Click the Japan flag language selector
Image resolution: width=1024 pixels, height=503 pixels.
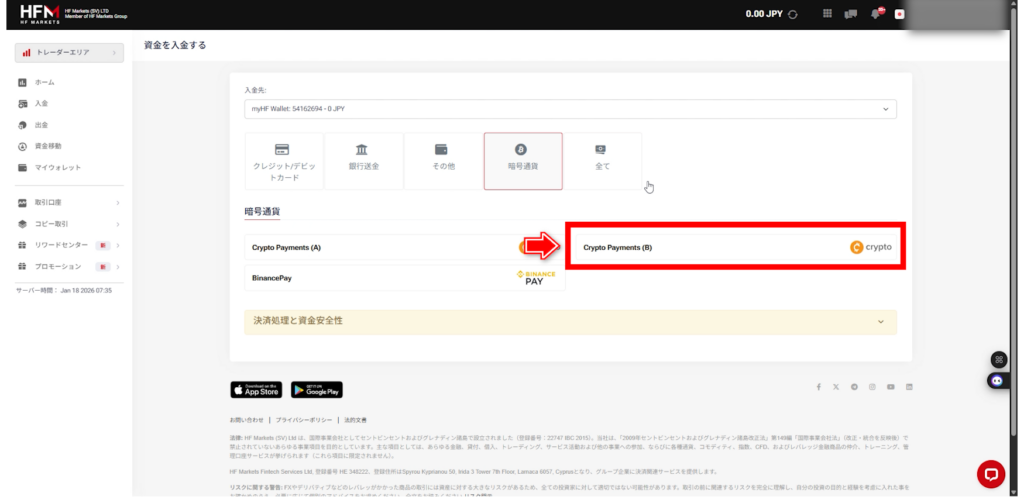click(900, 14)
